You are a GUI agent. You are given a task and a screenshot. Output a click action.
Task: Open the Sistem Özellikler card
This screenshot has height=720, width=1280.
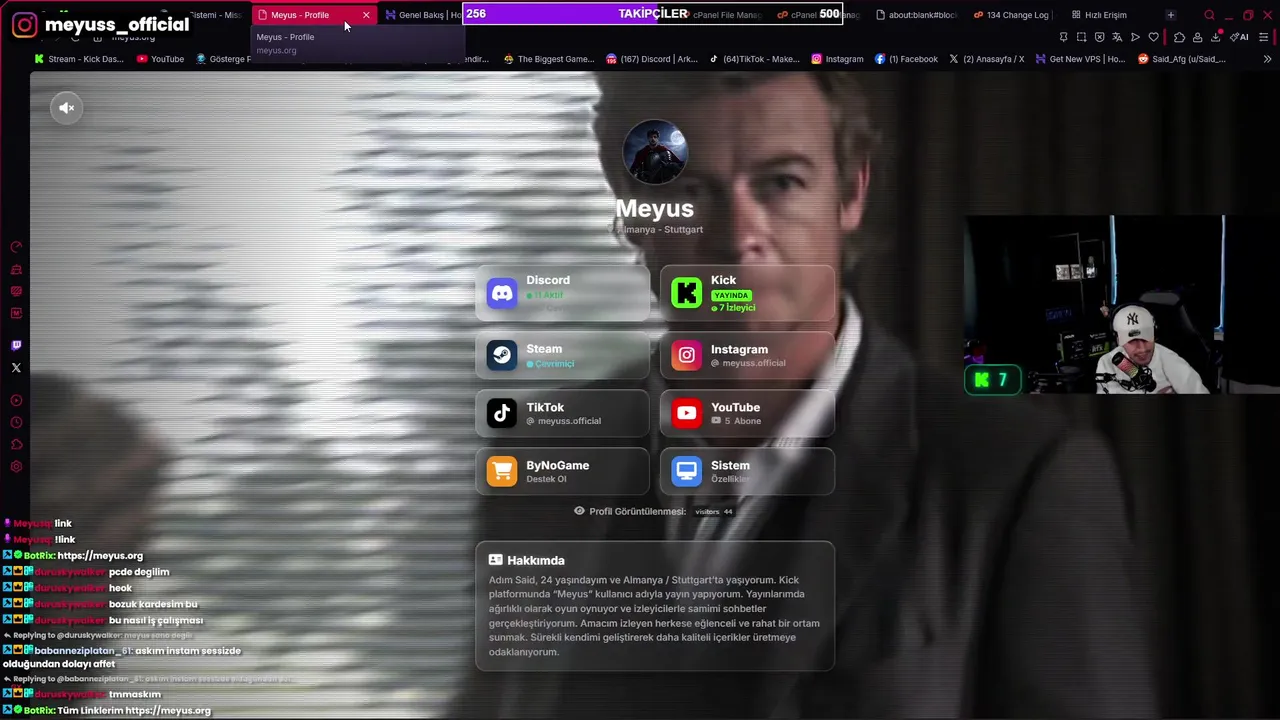[x=747, y=471]
